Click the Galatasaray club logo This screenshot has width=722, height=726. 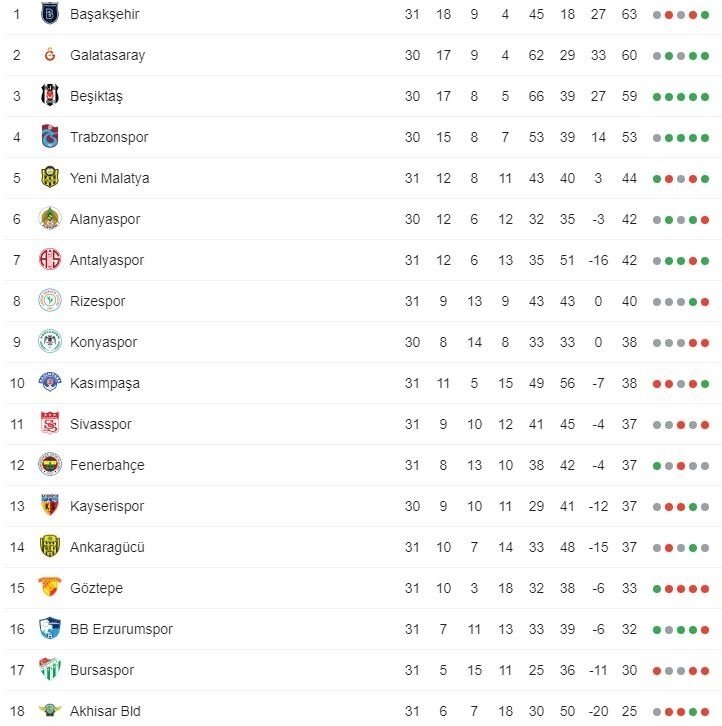[49, 55]
